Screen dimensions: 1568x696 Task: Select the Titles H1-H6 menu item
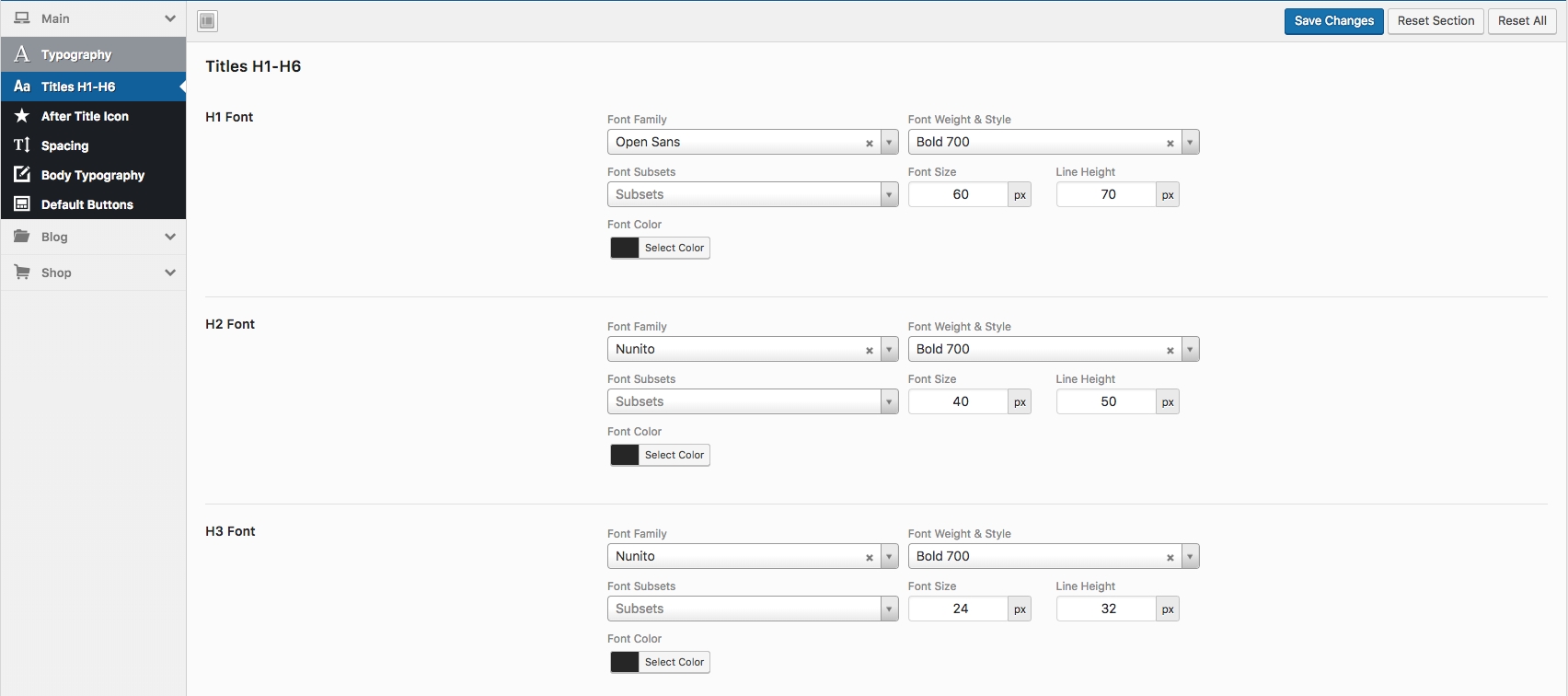pyautogui.click(x=78, y=87)
